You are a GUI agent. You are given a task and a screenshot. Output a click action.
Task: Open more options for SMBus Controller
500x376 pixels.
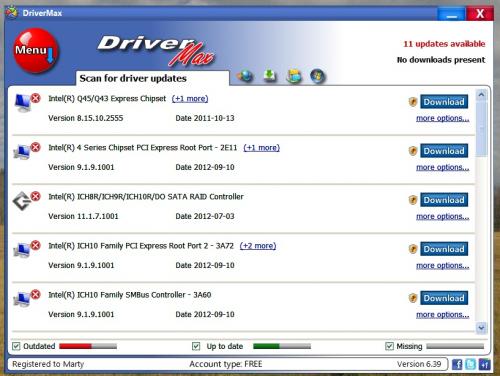[x=443, y=314]
